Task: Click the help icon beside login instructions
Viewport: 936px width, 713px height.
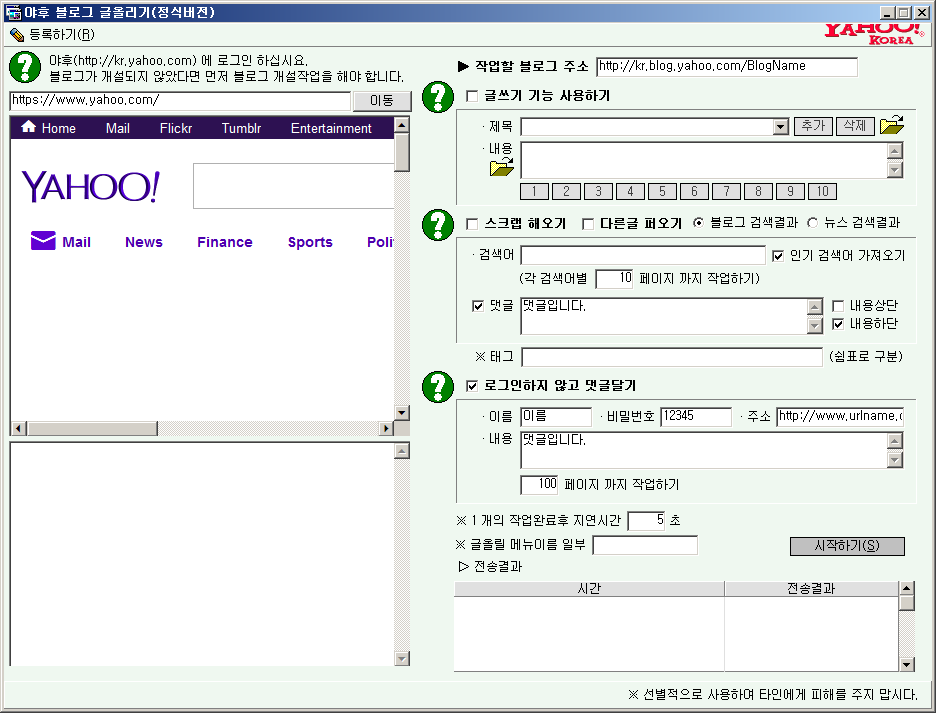Action: coord(25,67)
